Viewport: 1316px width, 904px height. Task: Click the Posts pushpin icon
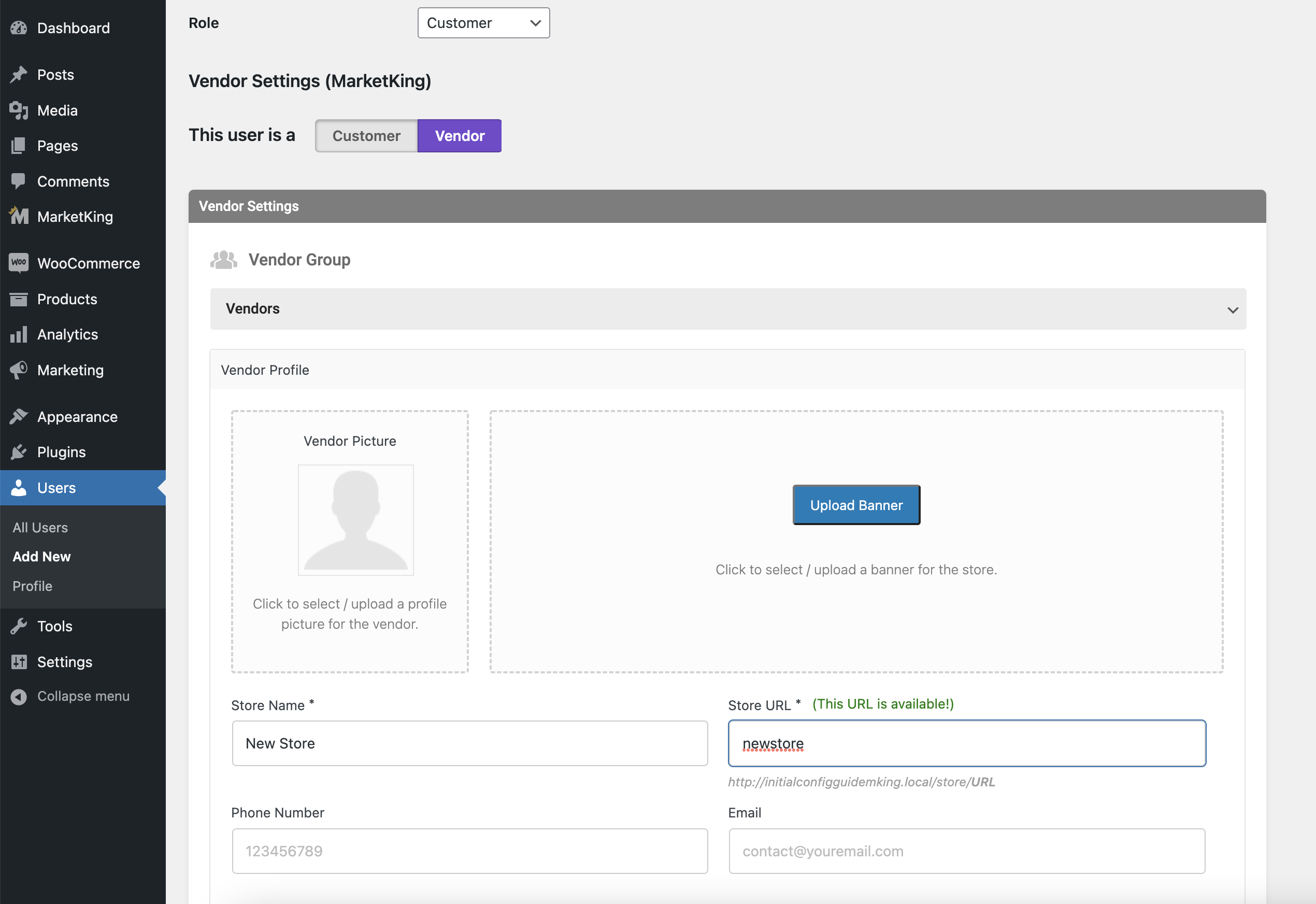click(19, 75)
